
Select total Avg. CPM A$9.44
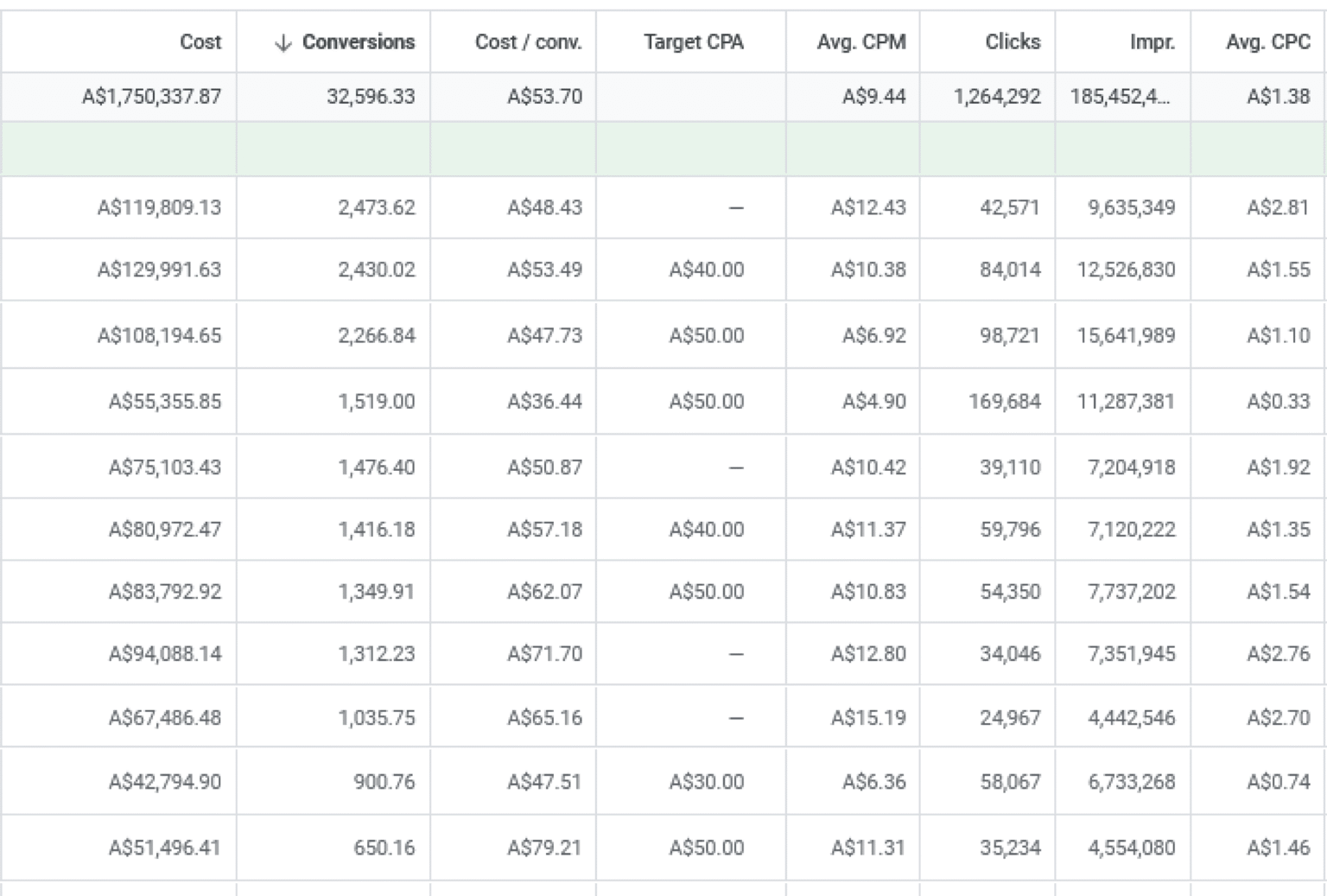pyautogui.click(x=873, y=97)
